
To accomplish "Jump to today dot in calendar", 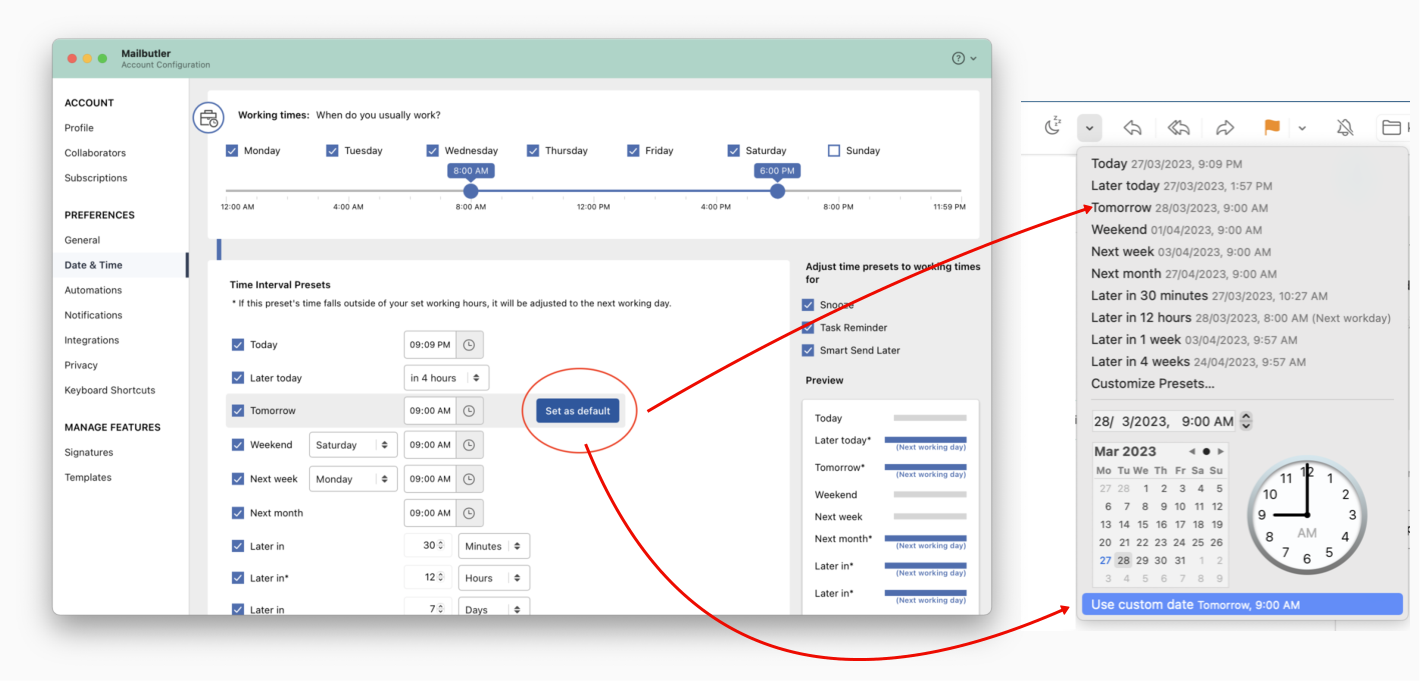I will [x=1206, y=452].
